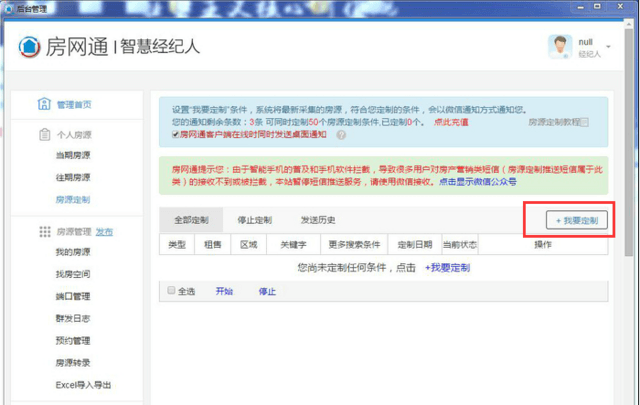640x405 pixels.
Task: Click the 点此充值 recharge link
Action: [x=451, y=122]
